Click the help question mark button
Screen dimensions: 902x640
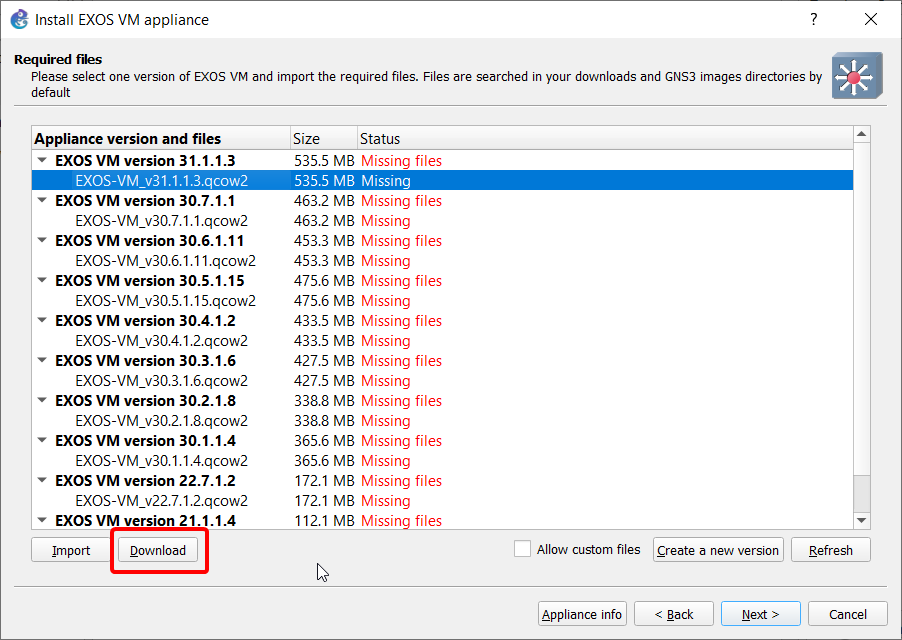coord(813,19)
